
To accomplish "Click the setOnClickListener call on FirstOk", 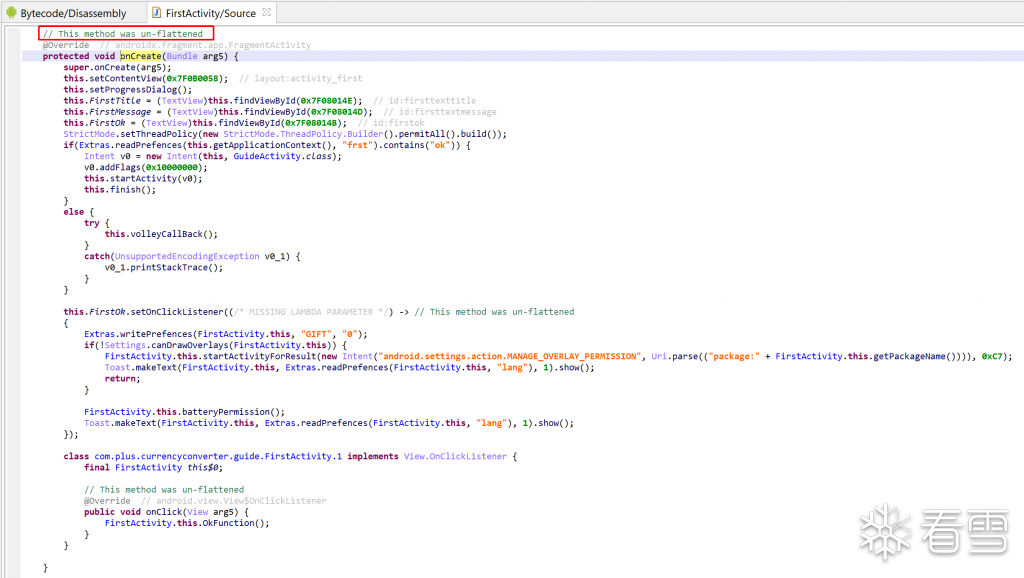I will (177, 312).
